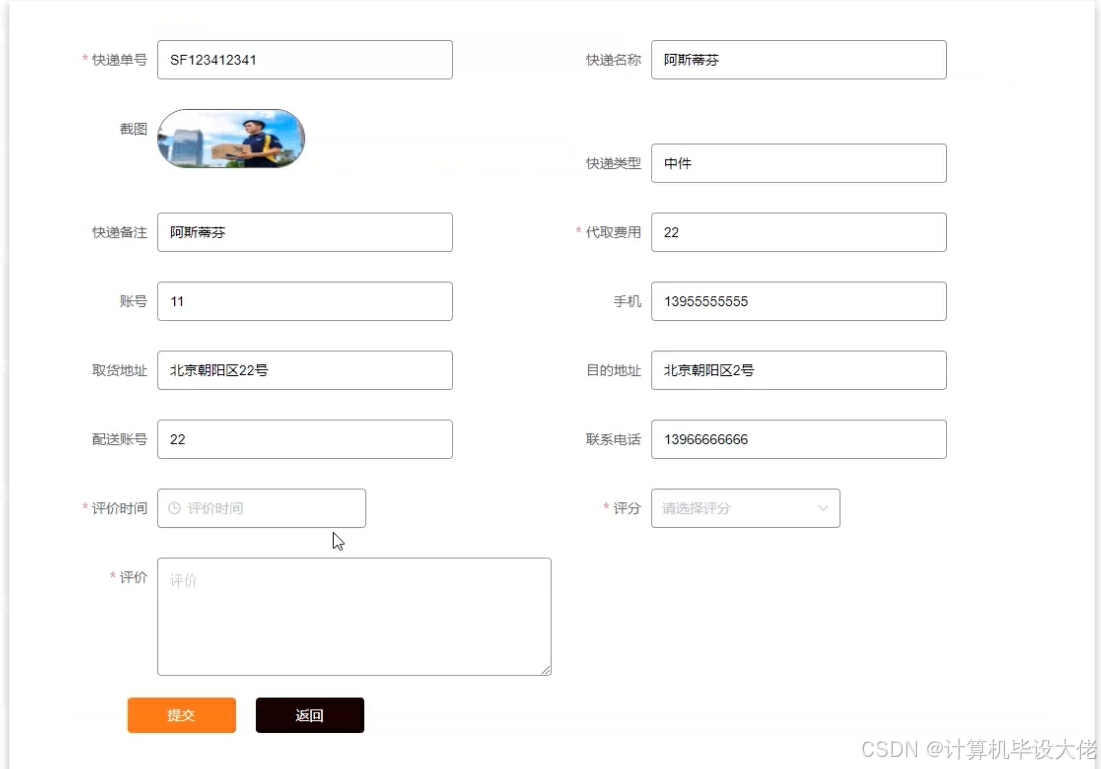The height and width of the screenshot is (769, 1101).
Task: Click the 配送账号 label
Action: tap(119, 439)
